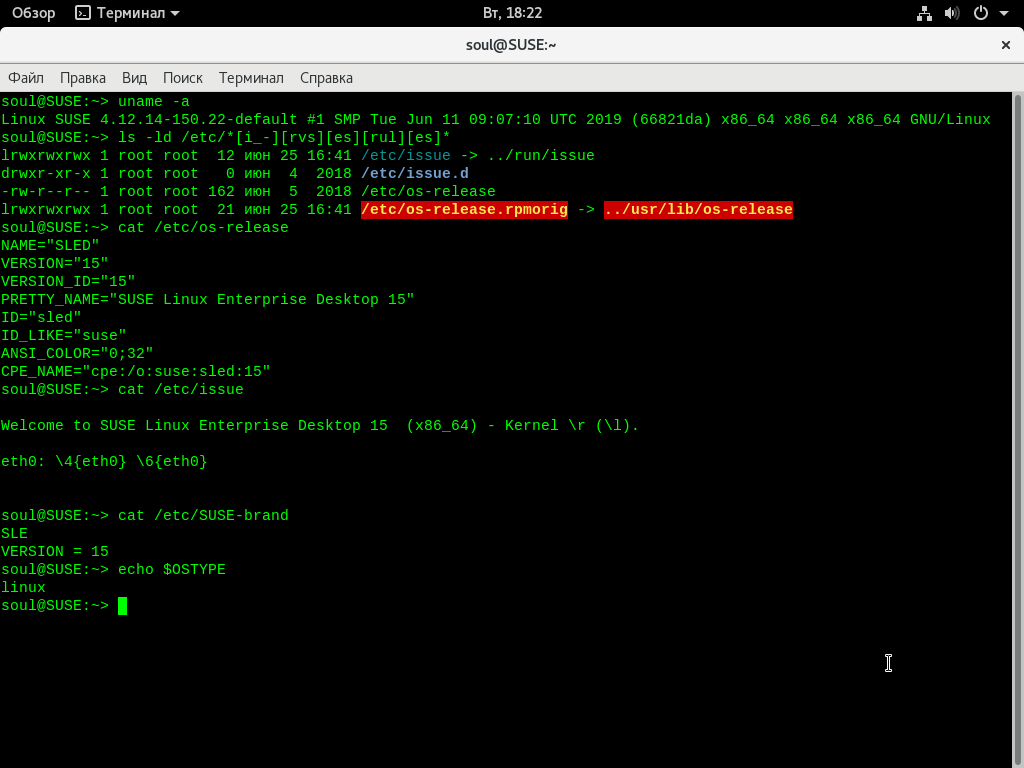Screen dimensions: 1024x768
Task: Click the 'cat /etc/issue' command
Action: click(181, 390)
